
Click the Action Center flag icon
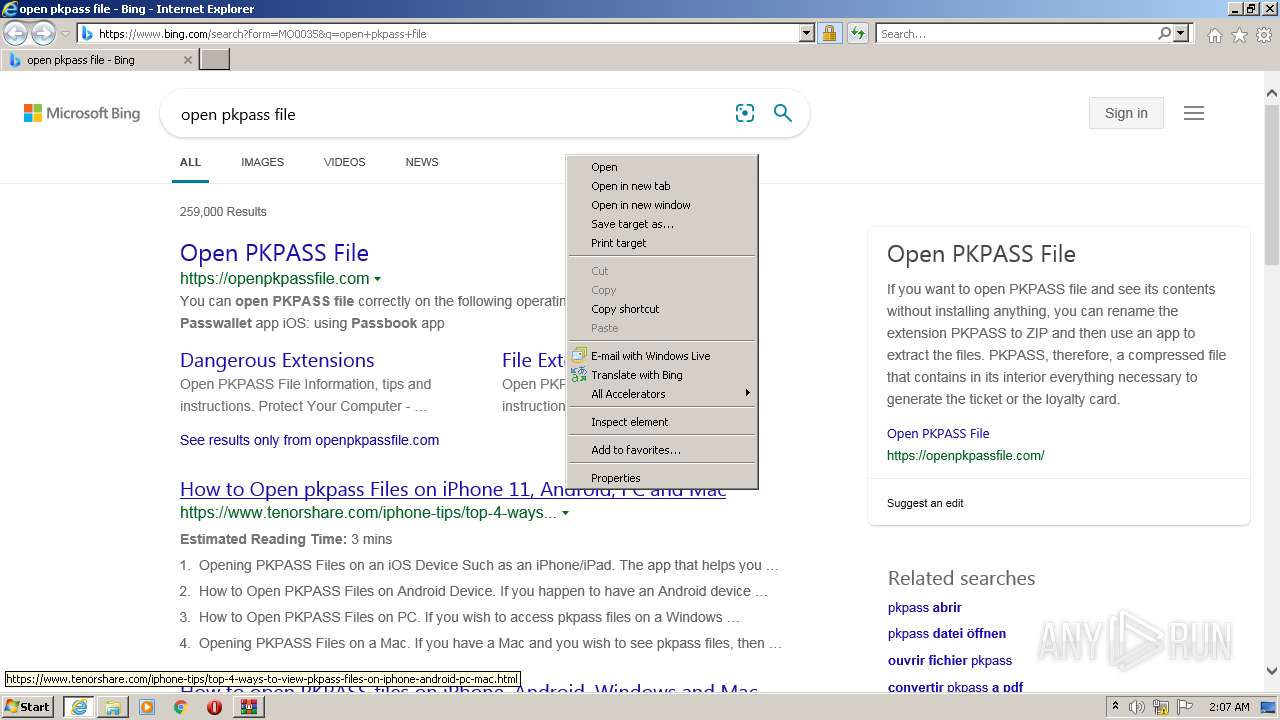(x=1185, y=707)
